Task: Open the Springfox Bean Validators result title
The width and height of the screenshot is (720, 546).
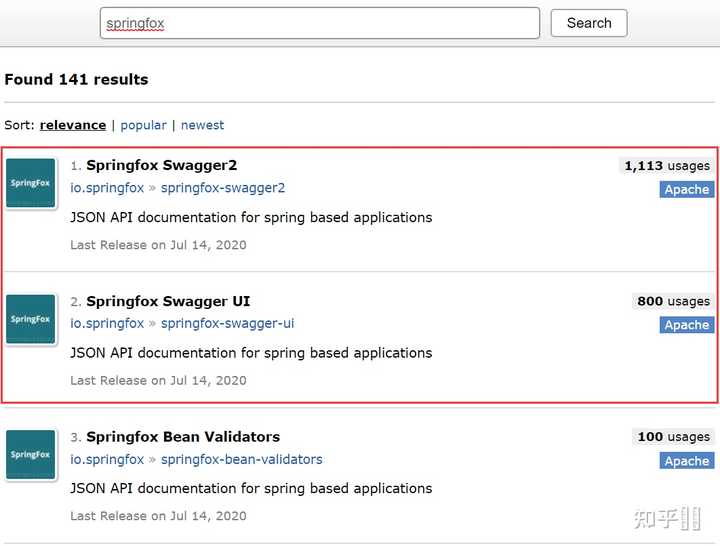Action: pyautogui.click(x=183, y=437)
